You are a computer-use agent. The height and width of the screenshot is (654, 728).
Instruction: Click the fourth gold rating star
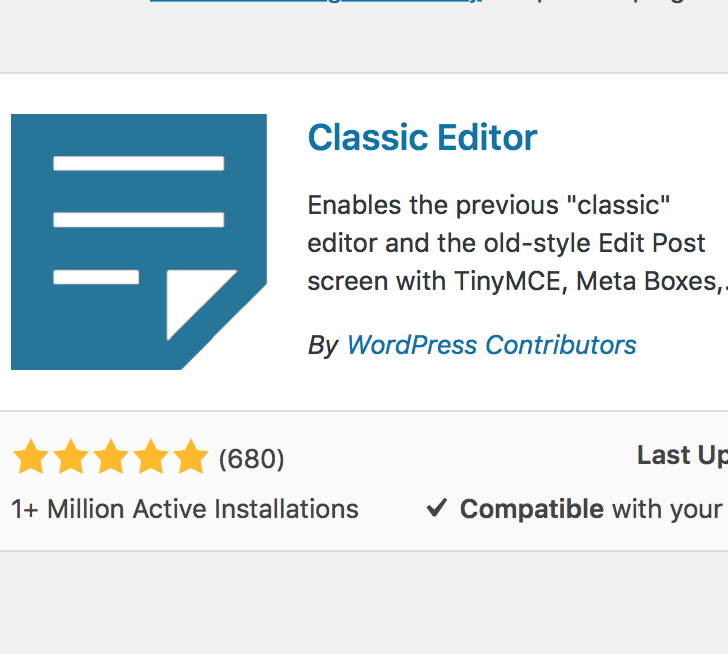pyautogui.click(x=151, y=457)
